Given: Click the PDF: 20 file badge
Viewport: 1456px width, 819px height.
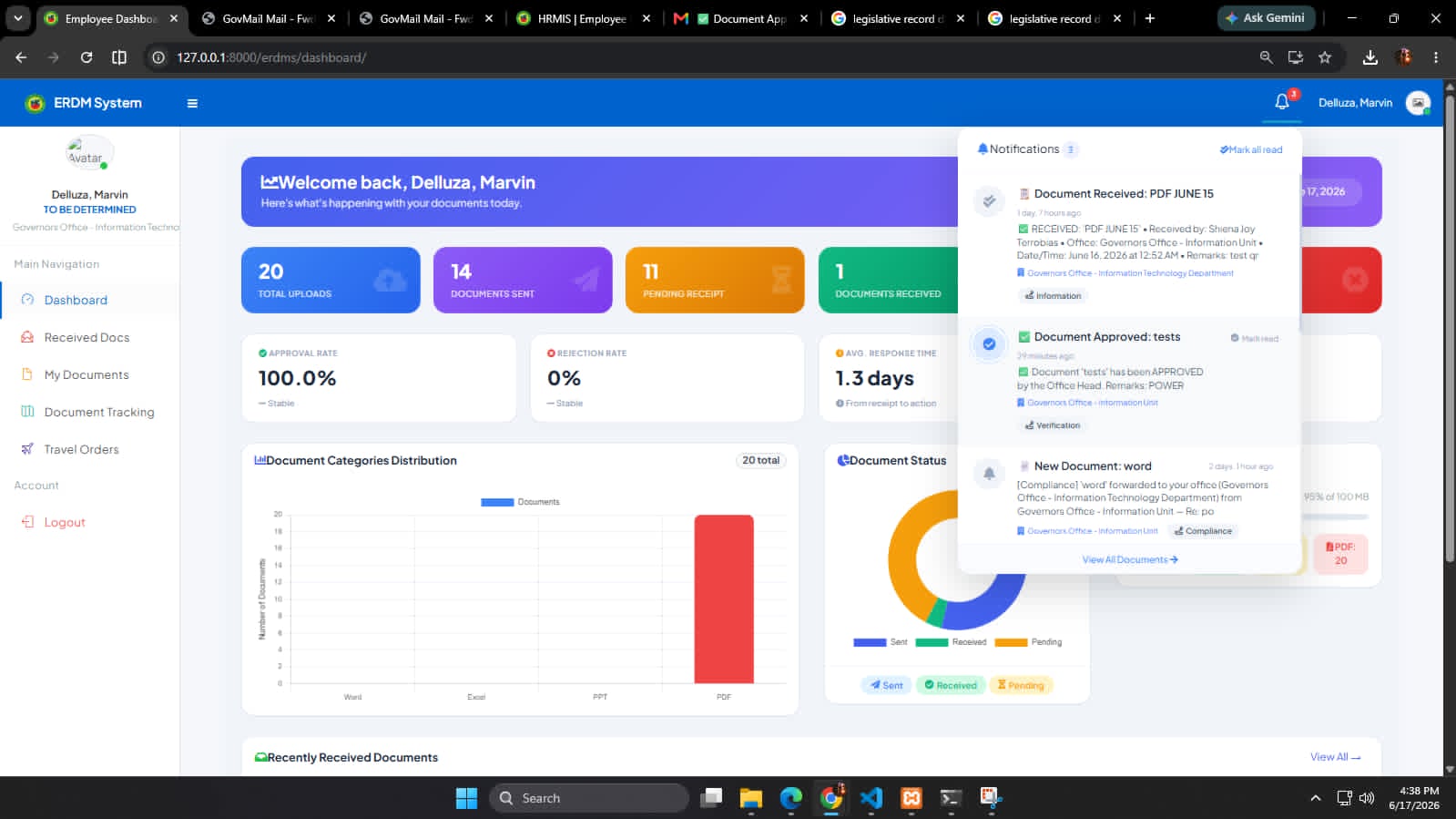Looking at the screenshot, I should pyautogui.click(x=1340, y=553).
